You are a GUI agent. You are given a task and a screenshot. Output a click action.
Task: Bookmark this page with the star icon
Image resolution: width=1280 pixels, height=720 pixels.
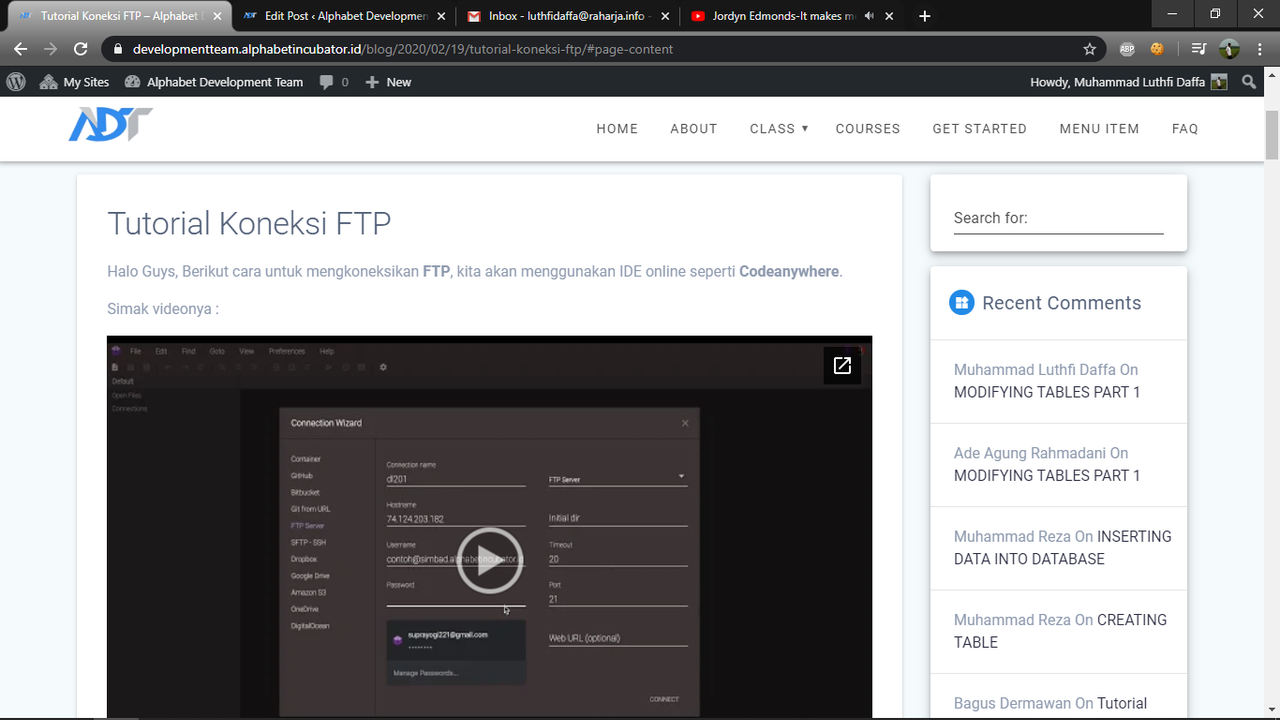pyautogui.click(x=1090, y=49)
